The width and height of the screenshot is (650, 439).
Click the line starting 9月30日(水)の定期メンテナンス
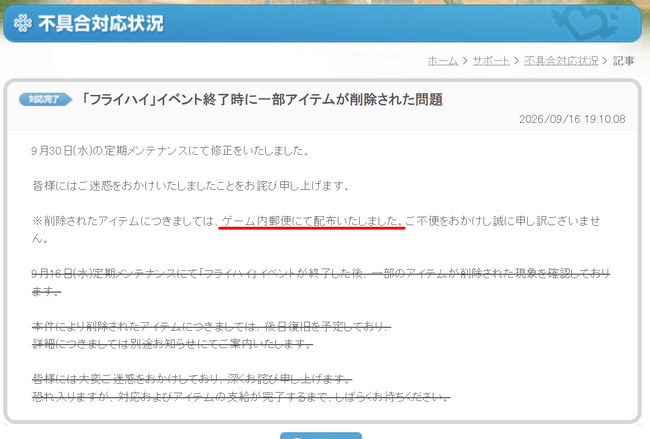(170, 150)
